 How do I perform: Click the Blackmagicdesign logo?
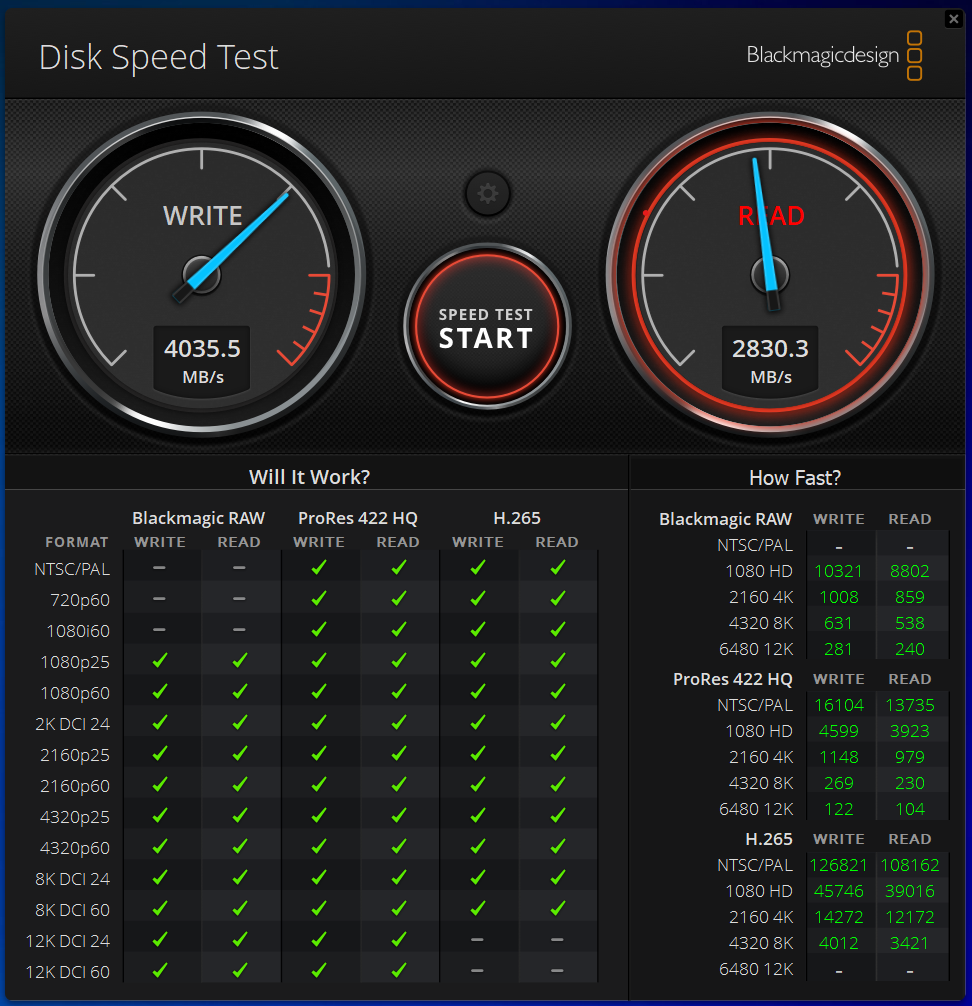833,56
